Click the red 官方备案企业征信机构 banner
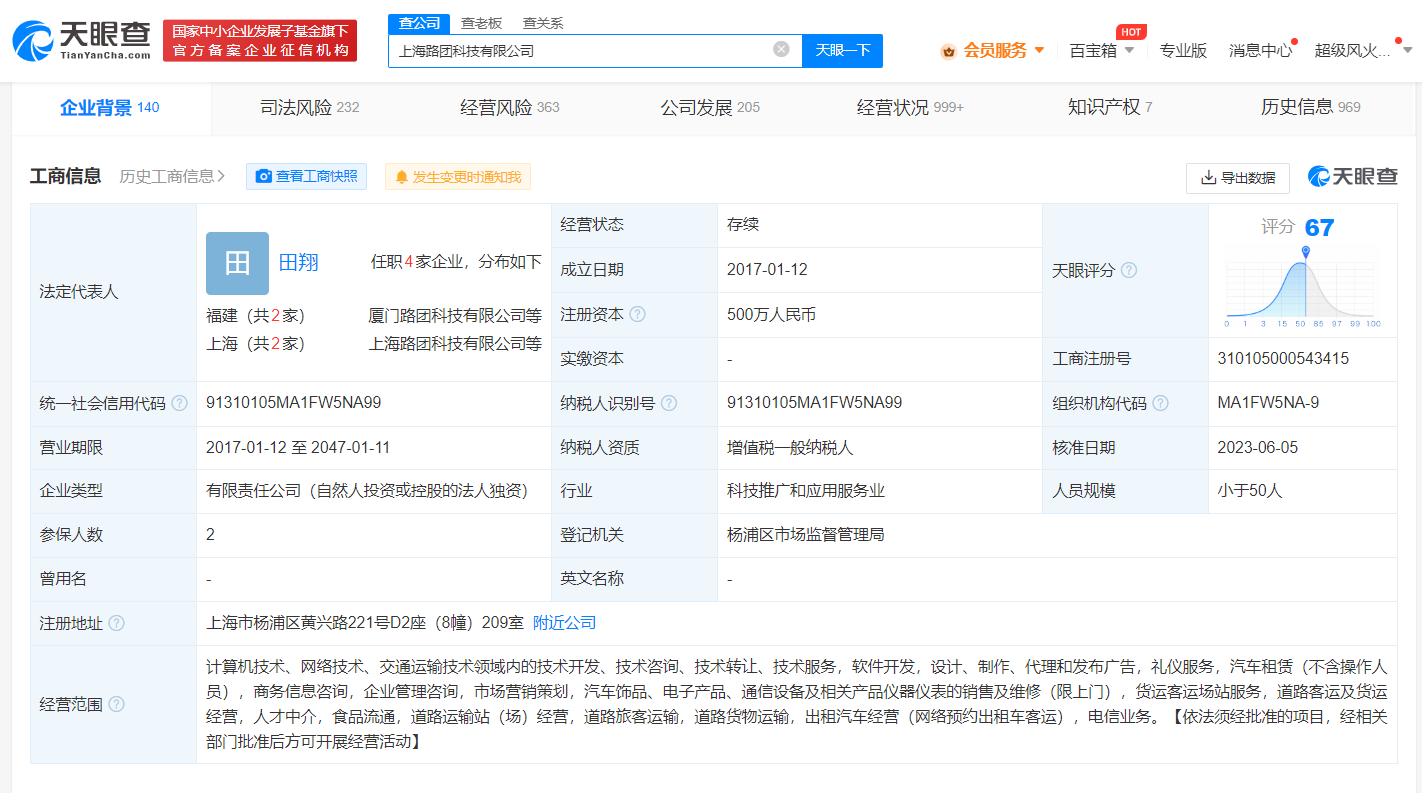 pyautogui.click(x=260, y=40)
